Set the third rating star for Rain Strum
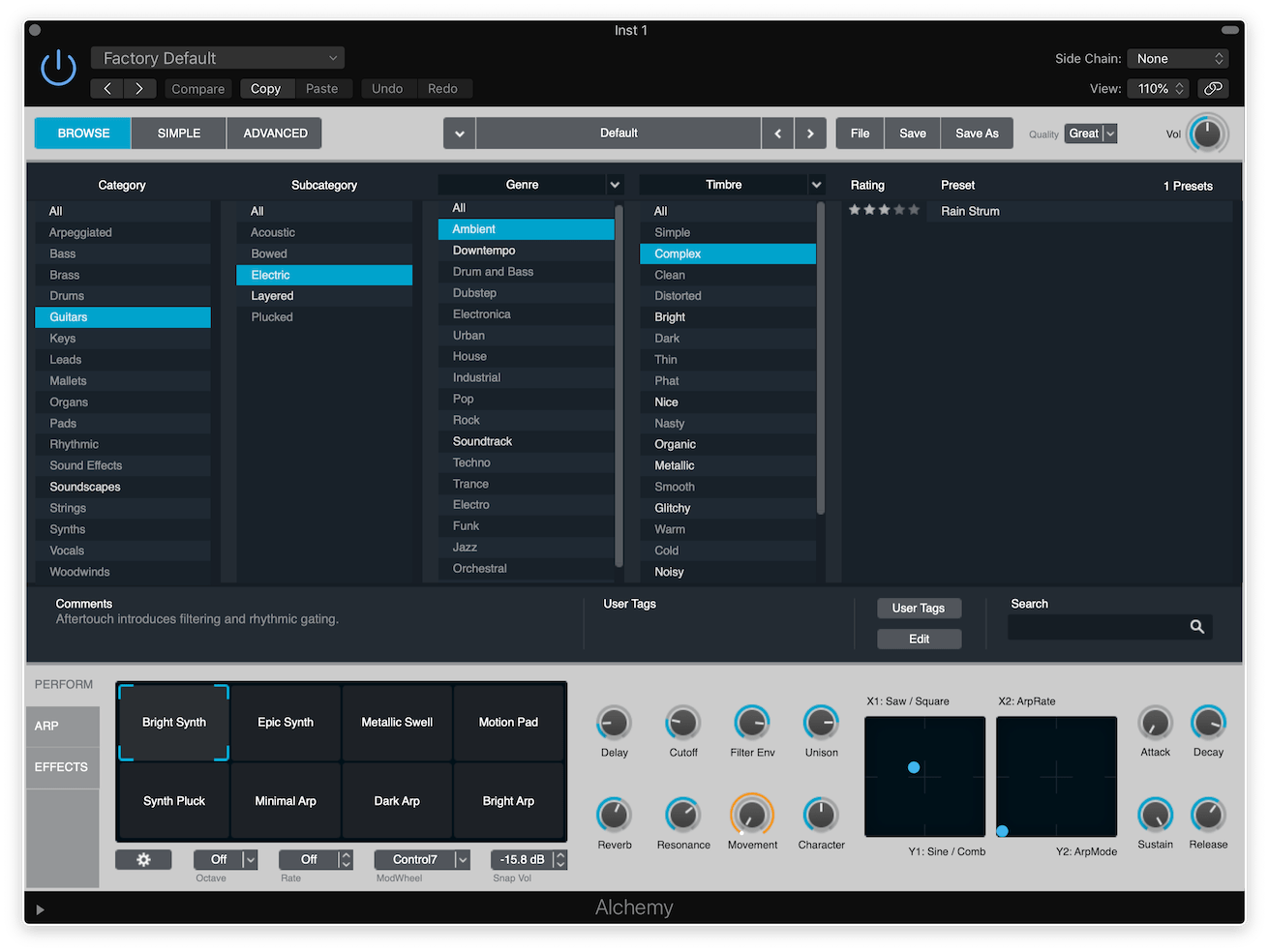This screenshot has height=952, width=1269. [884, 210]
